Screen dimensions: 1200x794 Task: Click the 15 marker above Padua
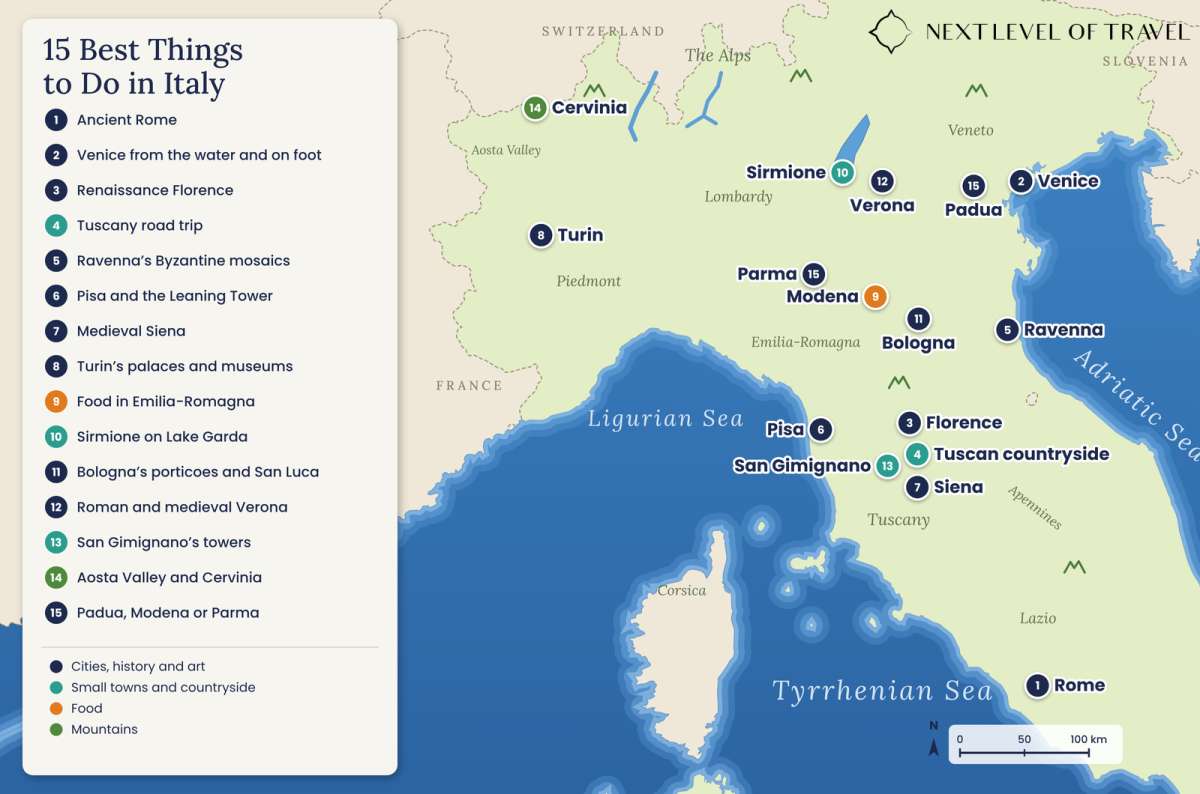(x=973, y=185)
